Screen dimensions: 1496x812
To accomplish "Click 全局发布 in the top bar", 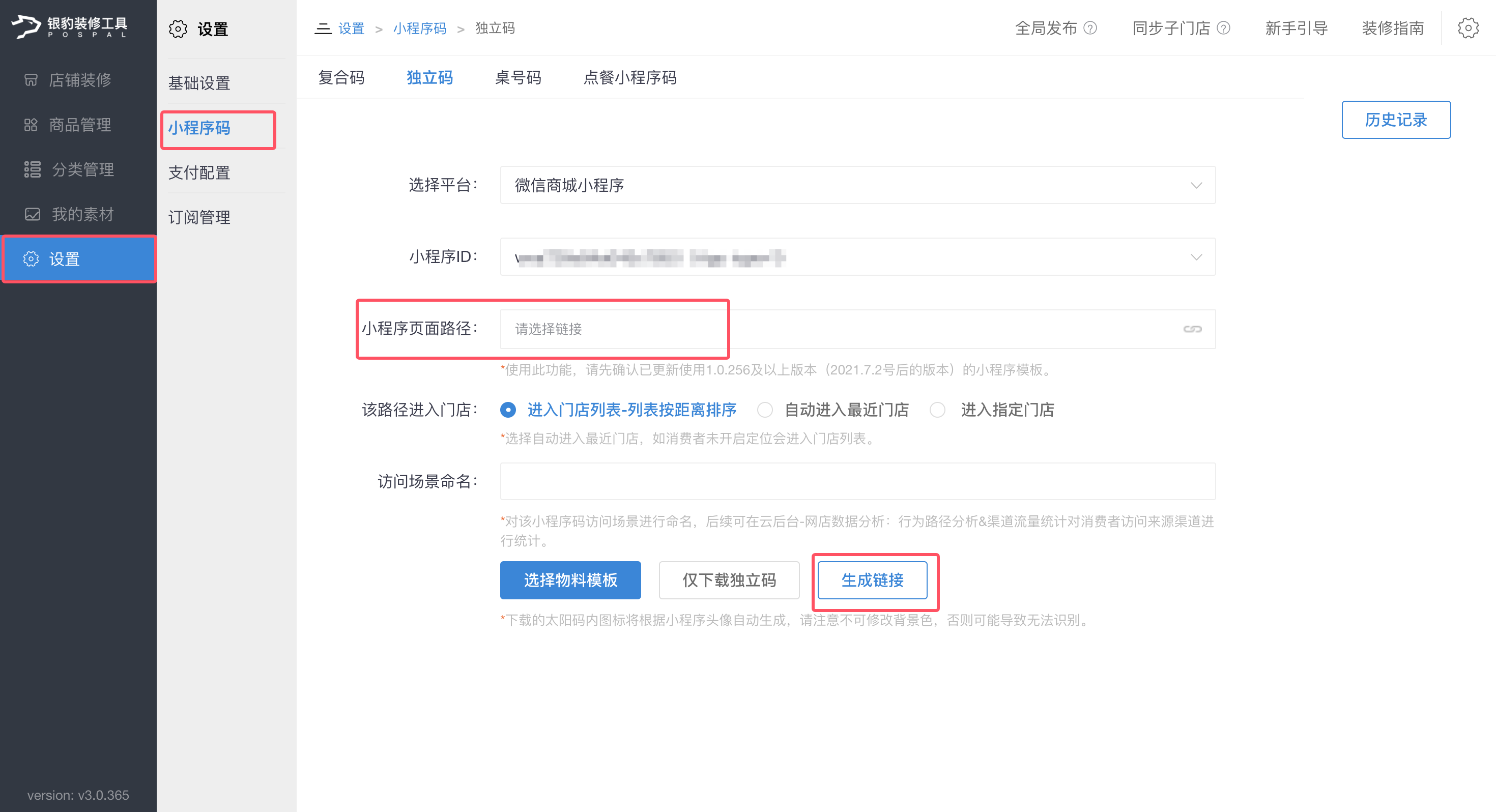I will coord(1045,28).
